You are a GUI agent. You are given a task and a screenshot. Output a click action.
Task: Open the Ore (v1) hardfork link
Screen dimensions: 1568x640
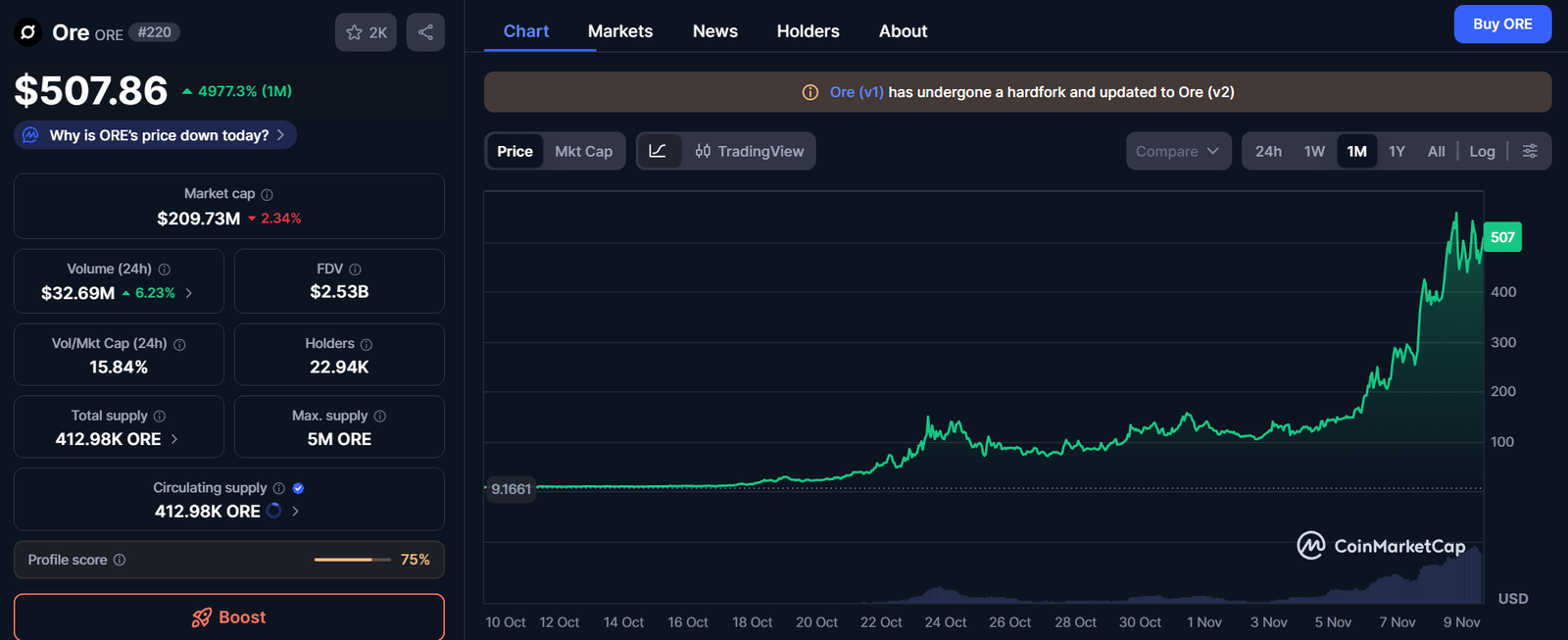[856, 92]
